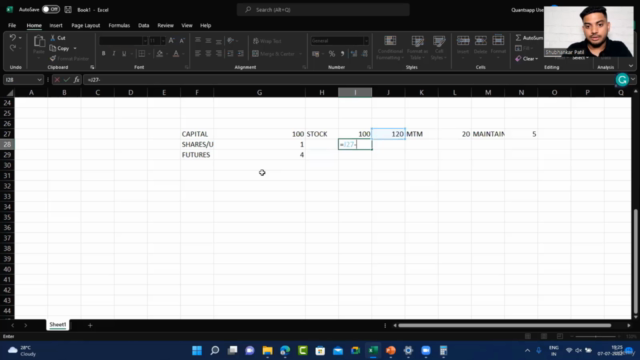This screenshot has width=640, height=360.
Task: Click the Grammarly G icon
Action: click(622, 80)
